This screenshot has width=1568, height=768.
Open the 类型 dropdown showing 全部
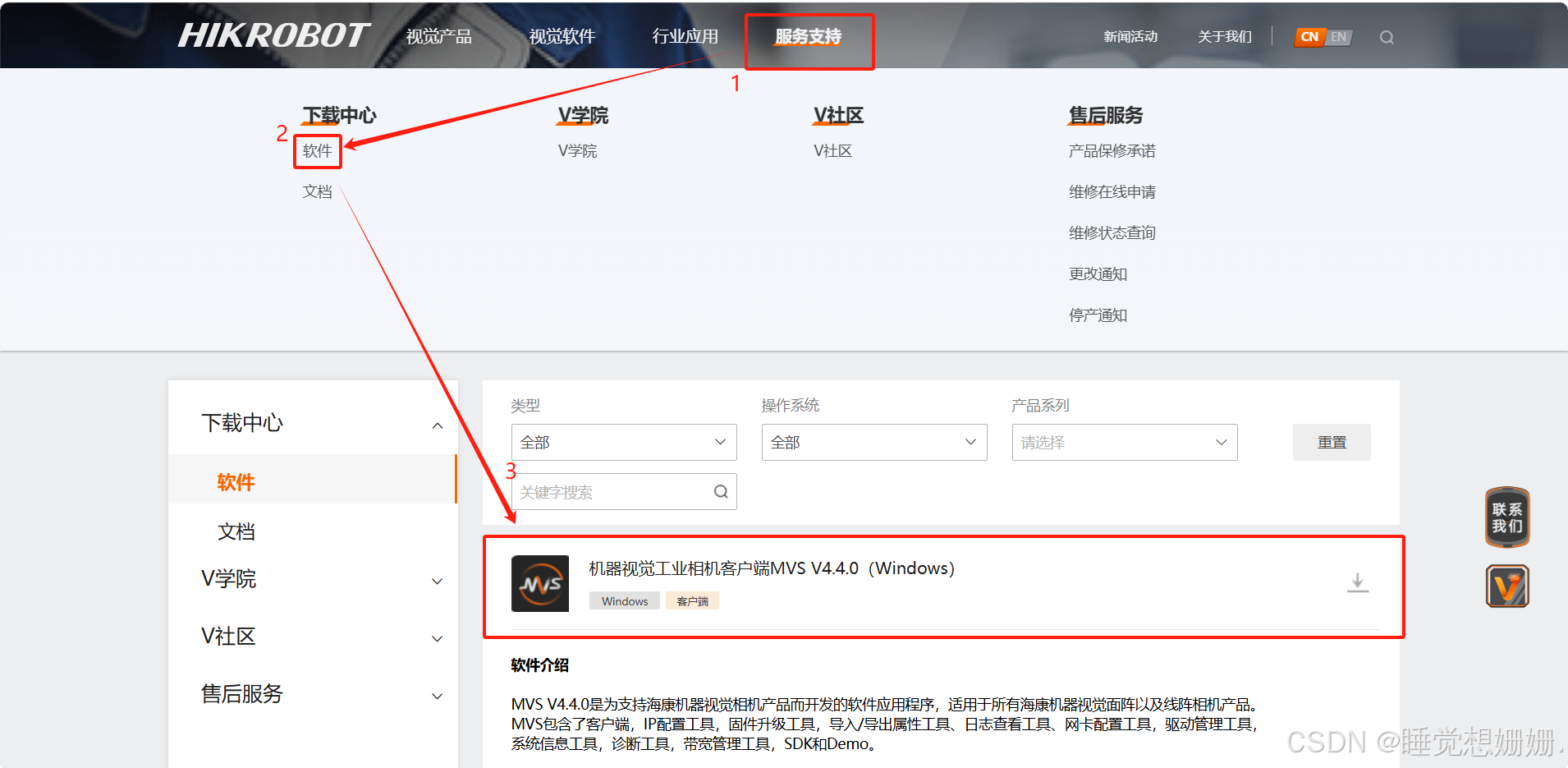click(x=624, y=442)
